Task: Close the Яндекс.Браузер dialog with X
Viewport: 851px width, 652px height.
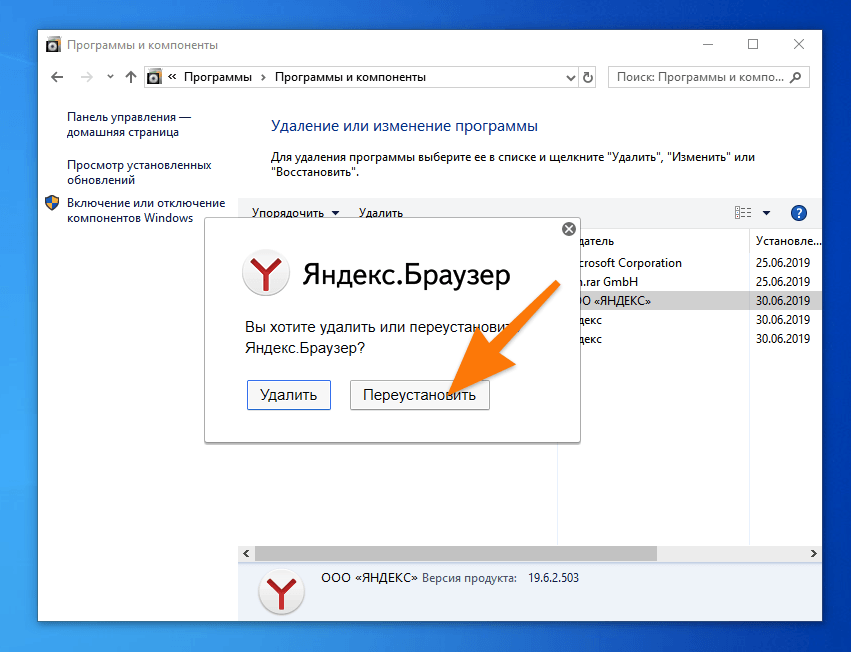Action: [569, 229]
